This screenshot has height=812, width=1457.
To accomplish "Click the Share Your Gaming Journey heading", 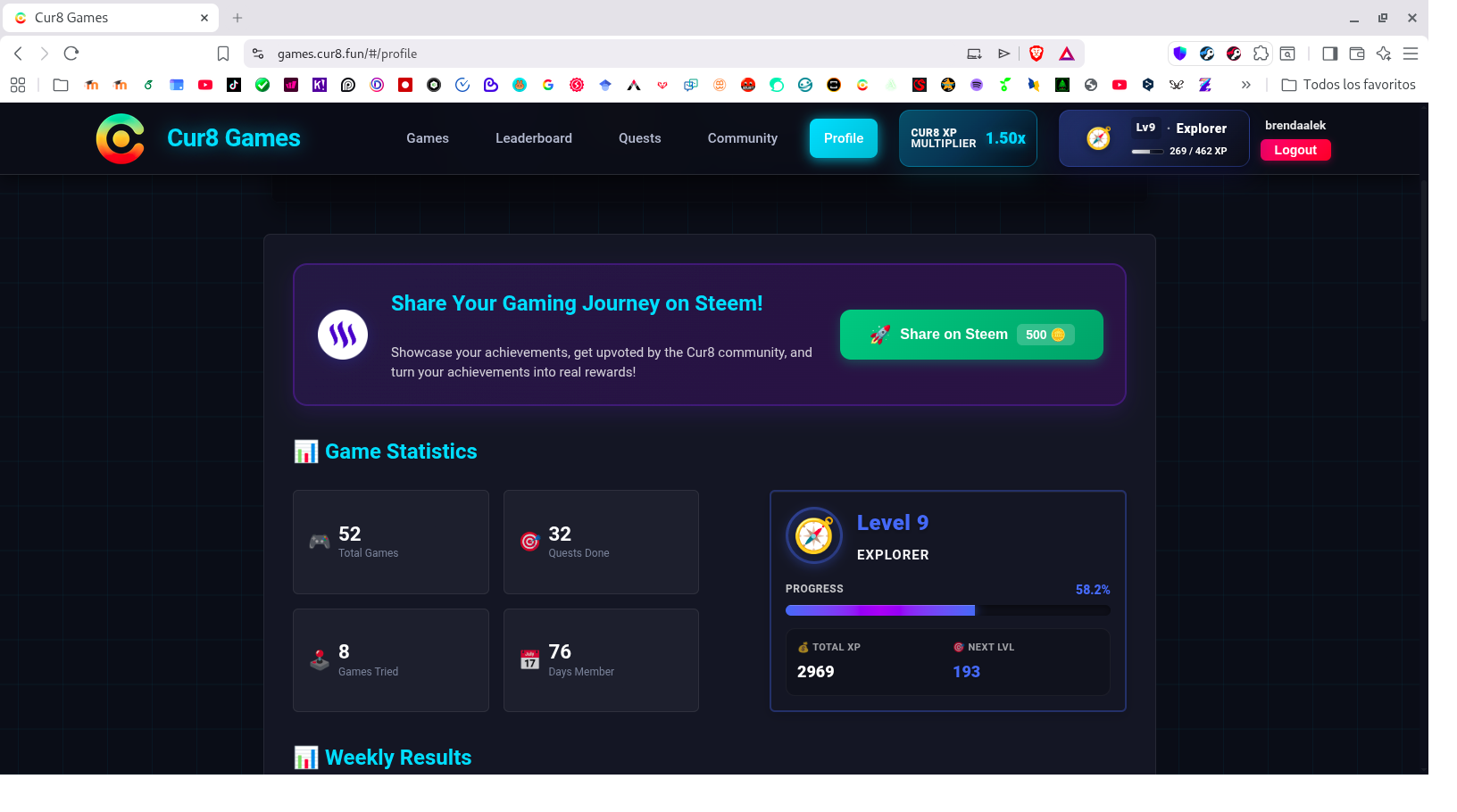I will 577,303.
